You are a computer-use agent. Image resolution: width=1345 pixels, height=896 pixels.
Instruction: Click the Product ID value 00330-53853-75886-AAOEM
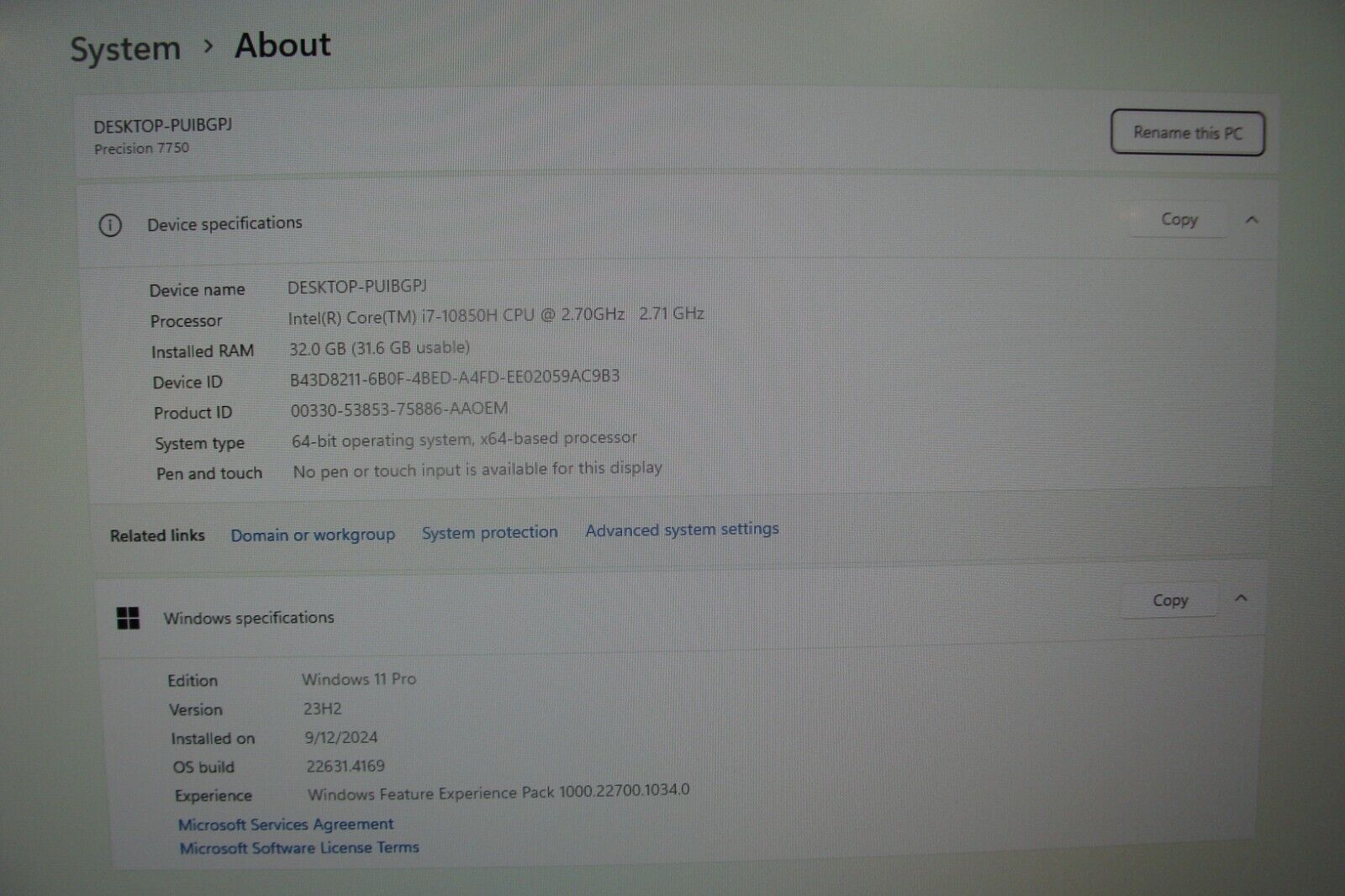[x=399, y=409]
